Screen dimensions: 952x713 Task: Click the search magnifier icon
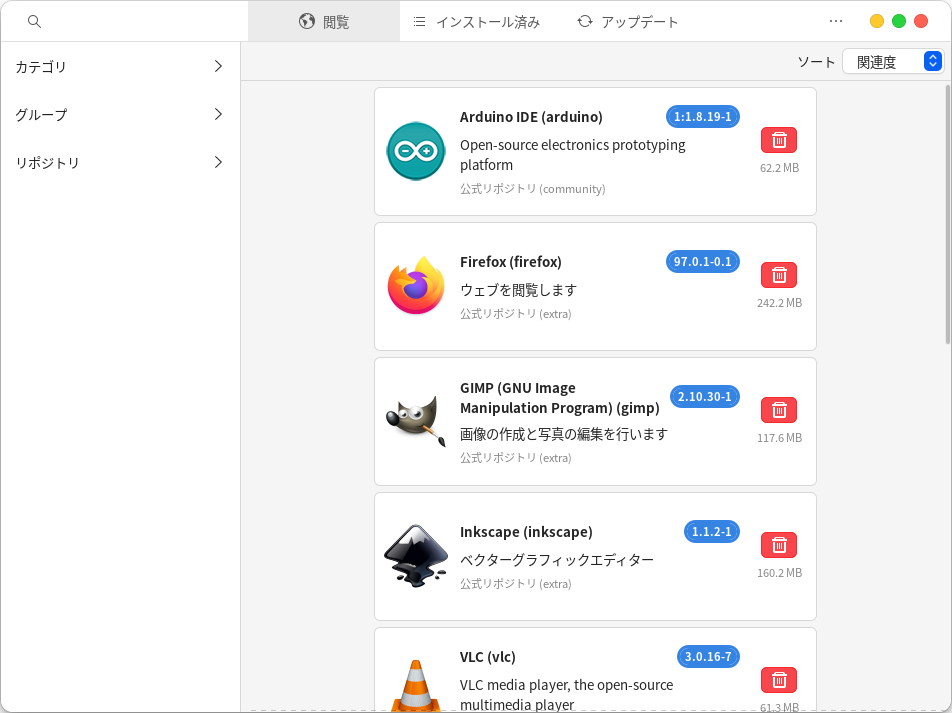point(34,21)
